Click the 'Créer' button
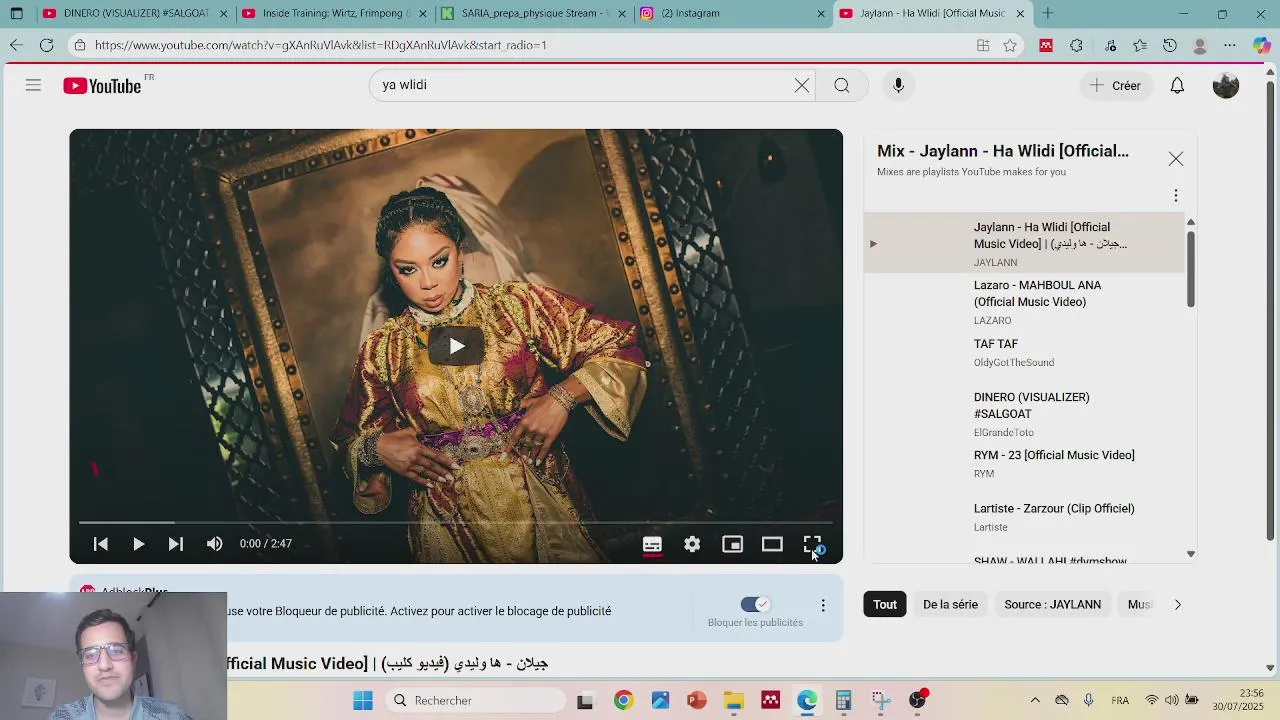1280x720 pixels. tap(1116, 85)
